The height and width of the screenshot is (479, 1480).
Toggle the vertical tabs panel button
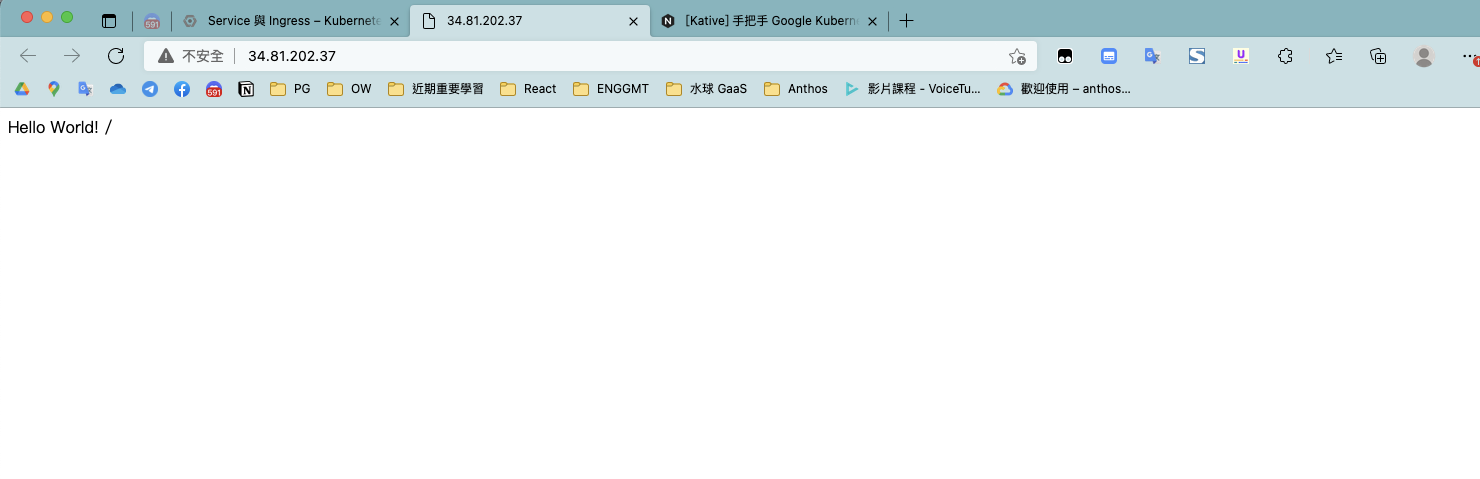[x=109, y=21]
